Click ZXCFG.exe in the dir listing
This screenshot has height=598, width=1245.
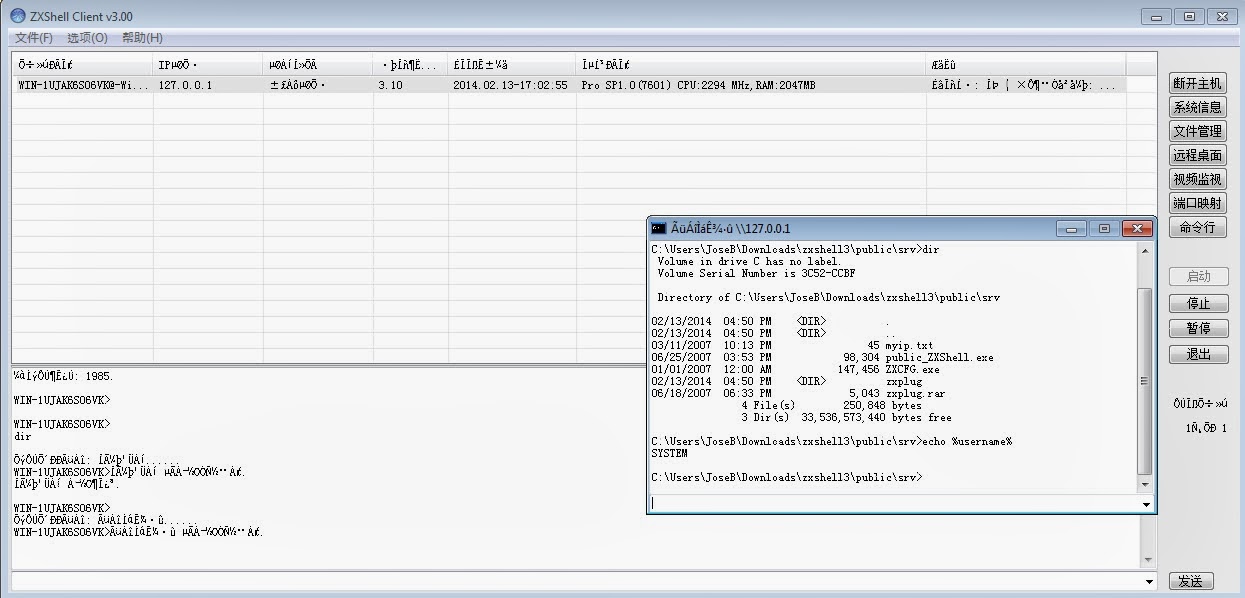[x=912, y=369]
